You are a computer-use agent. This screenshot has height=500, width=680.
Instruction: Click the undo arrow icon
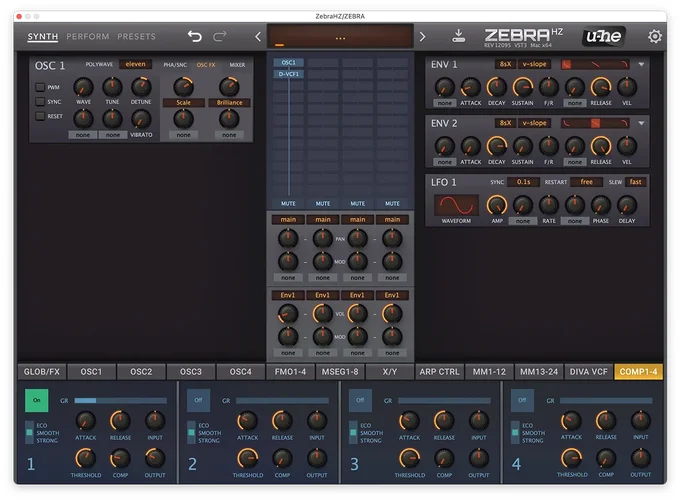coord(195,37)
